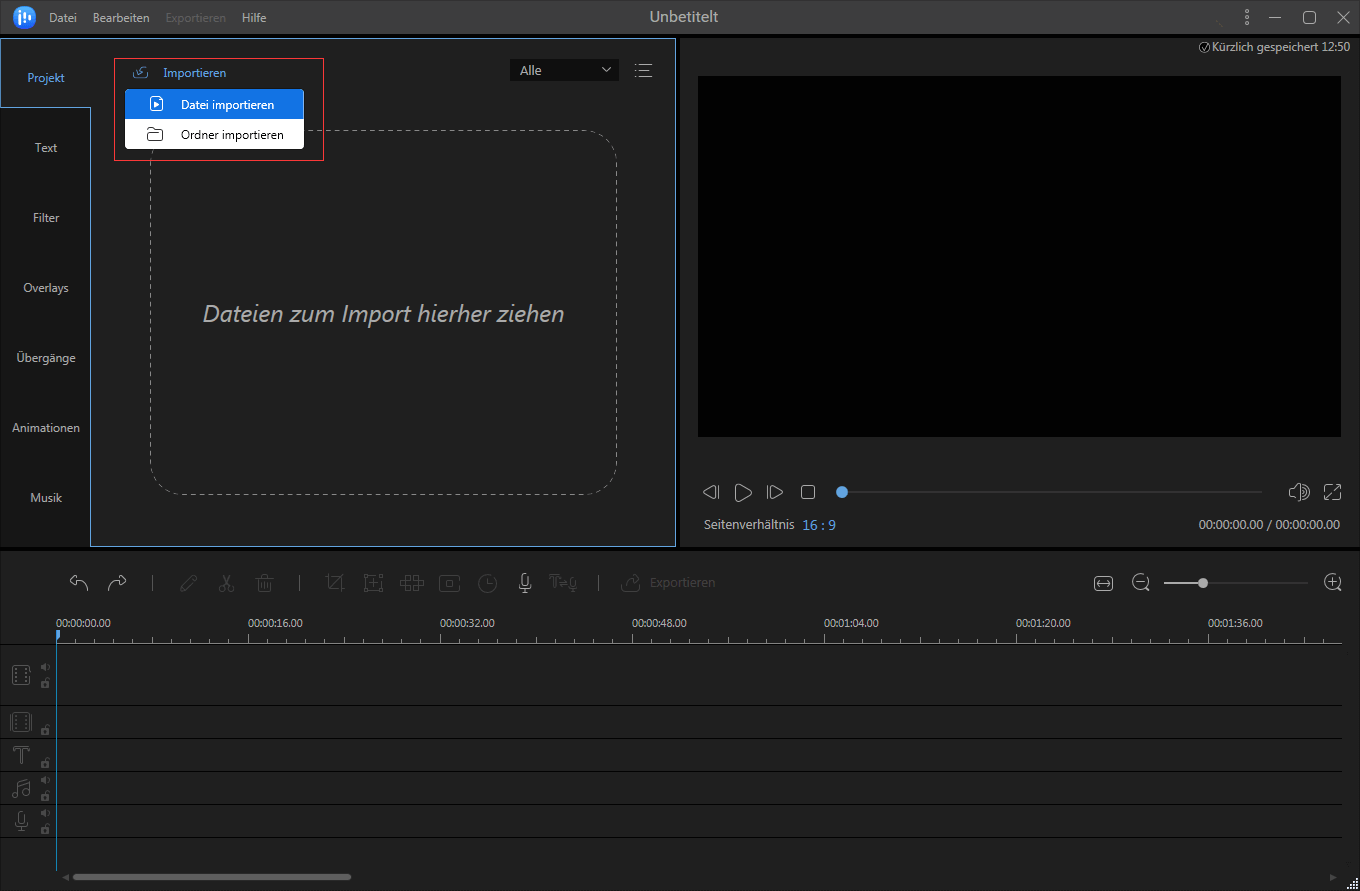Click the Dauer (clock) duration tool
The height and width of the screenshot is (891, 1360).
click(x=487, y=583)
